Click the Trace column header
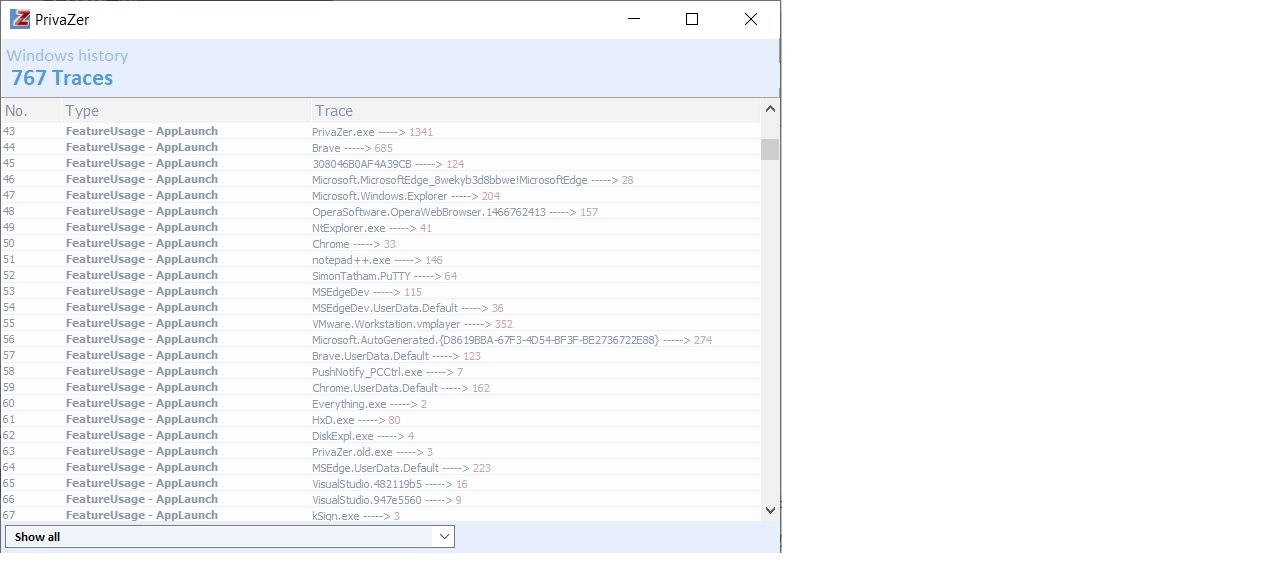 click(x=535, y=111)
